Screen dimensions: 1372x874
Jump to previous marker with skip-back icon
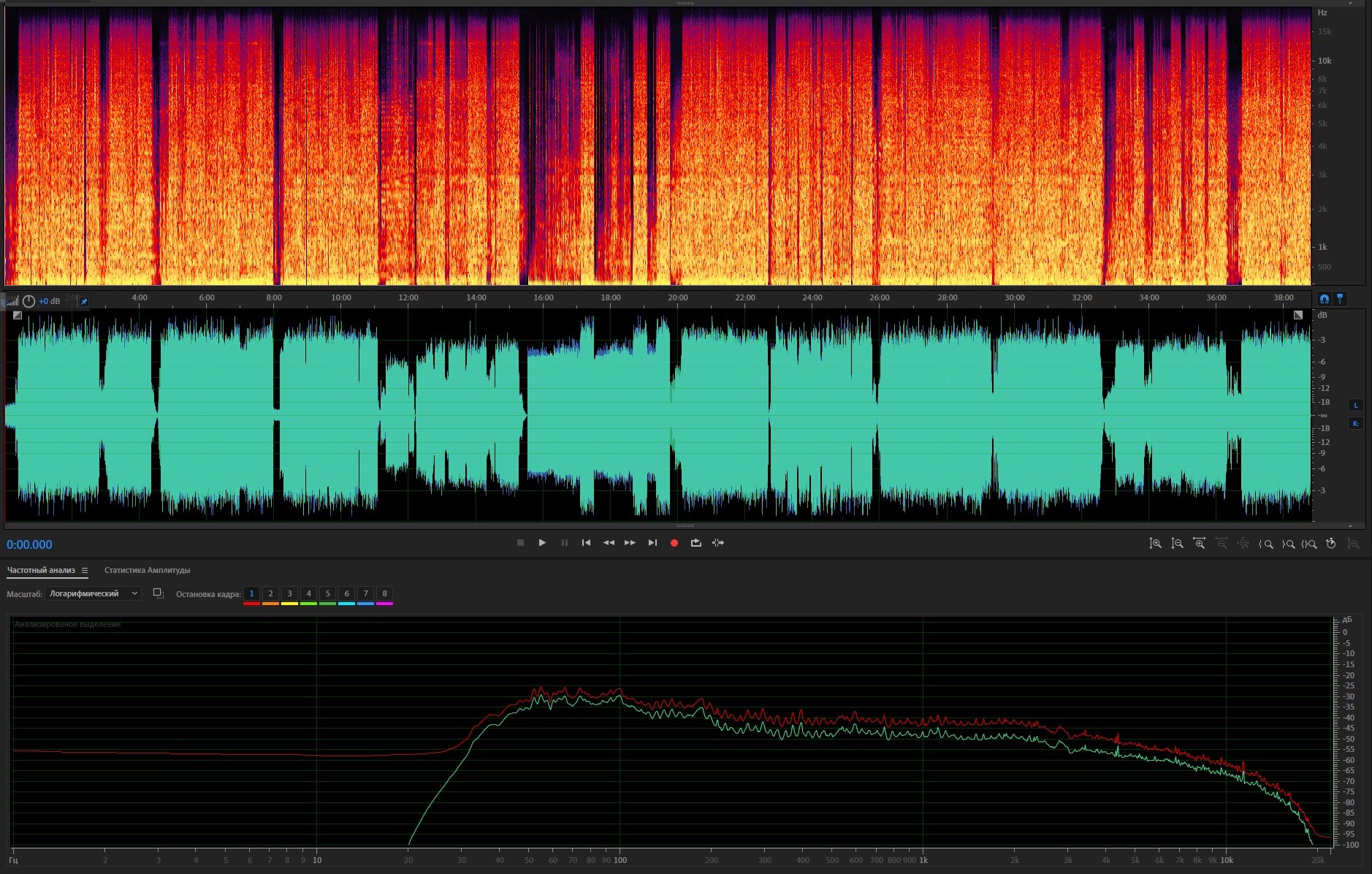point(586,543)
